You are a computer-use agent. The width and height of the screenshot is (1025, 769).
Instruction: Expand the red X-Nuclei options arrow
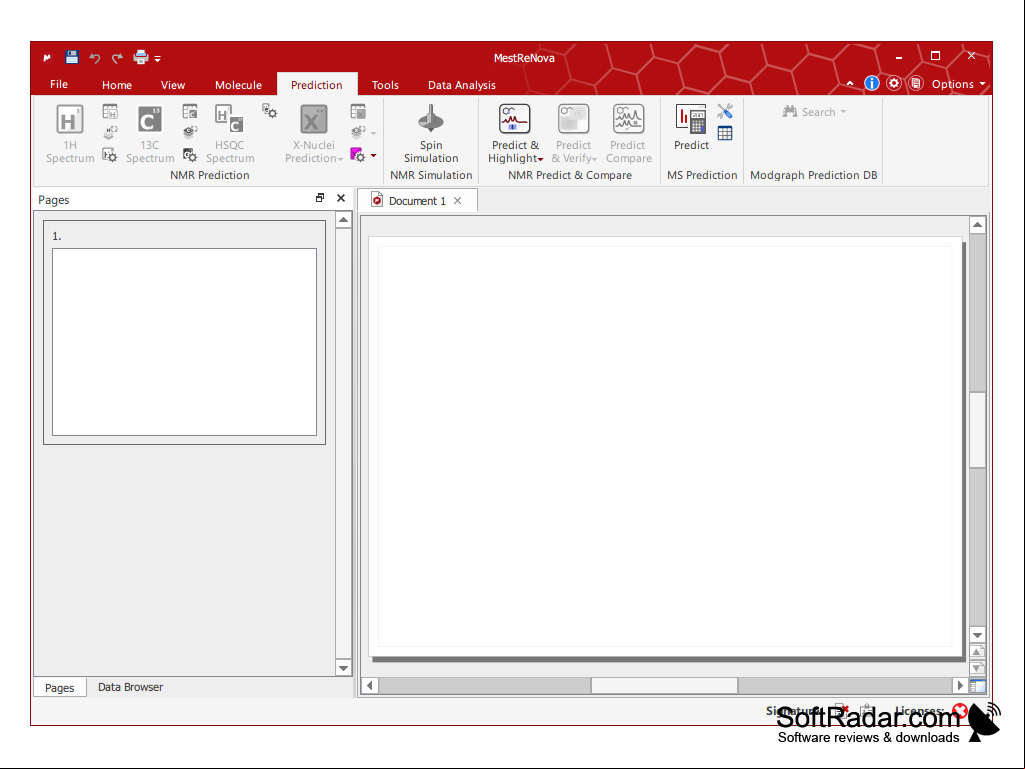click(x=373, y=155)
